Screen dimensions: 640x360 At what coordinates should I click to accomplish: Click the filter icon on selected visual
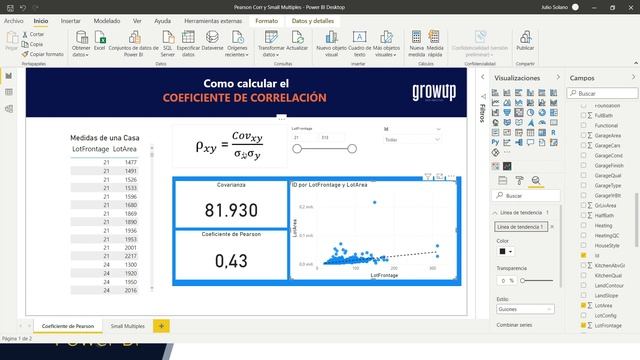point(427,176)
